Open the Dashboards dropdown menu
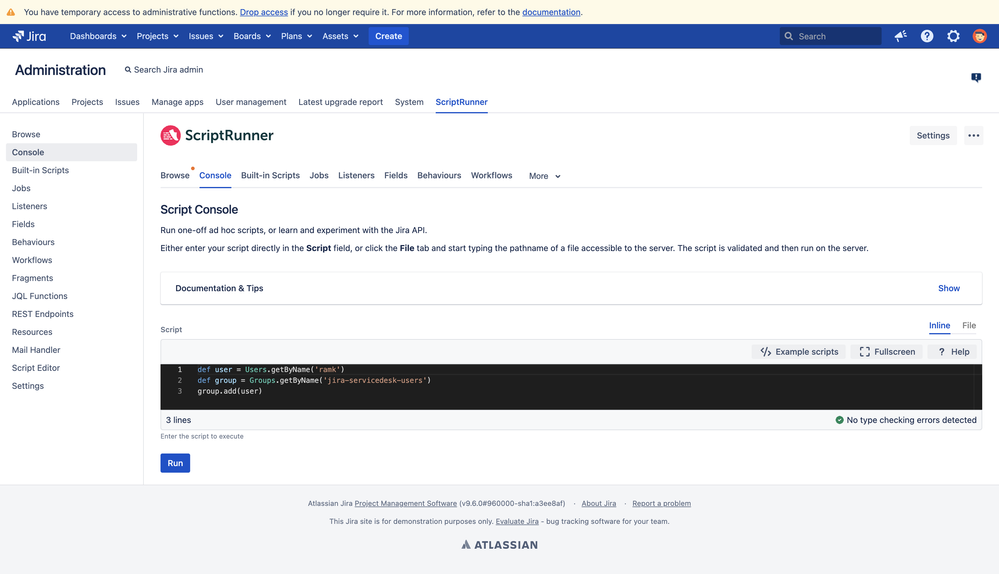 [98, 36]
